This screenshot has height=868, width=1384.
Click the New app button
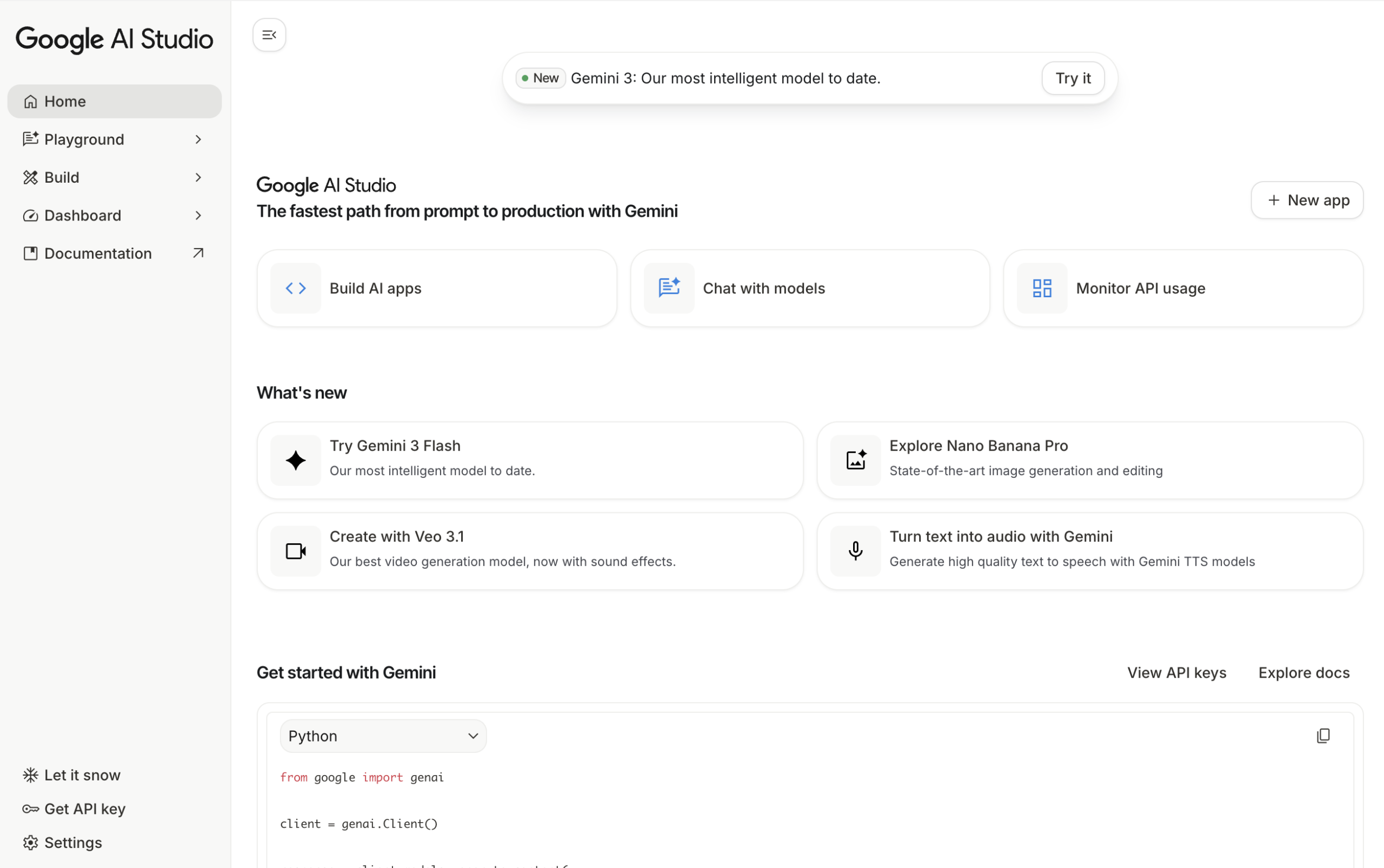coord(1307,200)
